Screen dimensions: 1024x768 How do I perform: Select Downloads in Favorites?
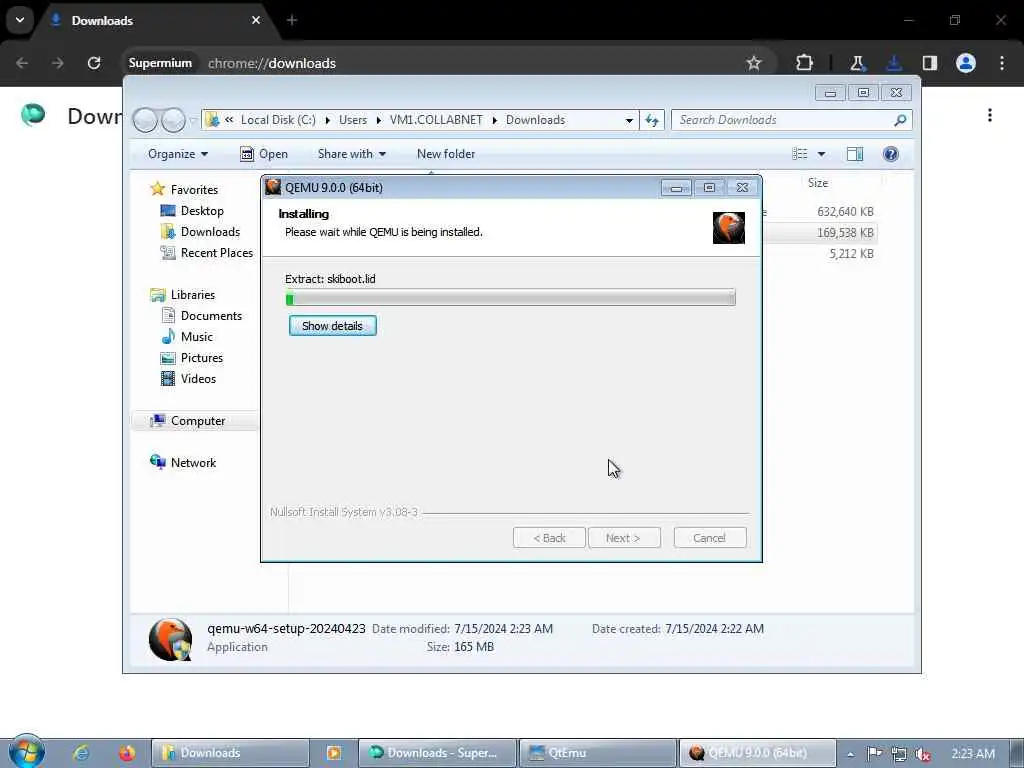pos(210,232)
